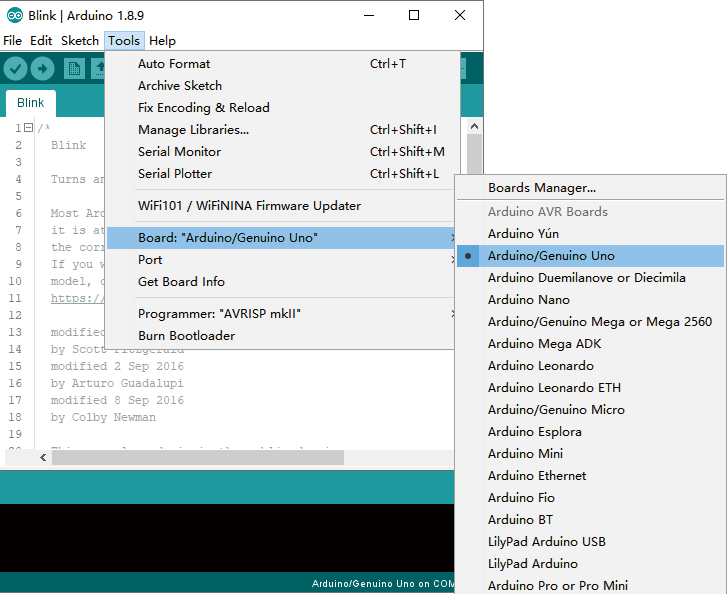727x594 pixels.
Task: Pick LilyPad Arduino USB board
Action: [x=590, y=542]
